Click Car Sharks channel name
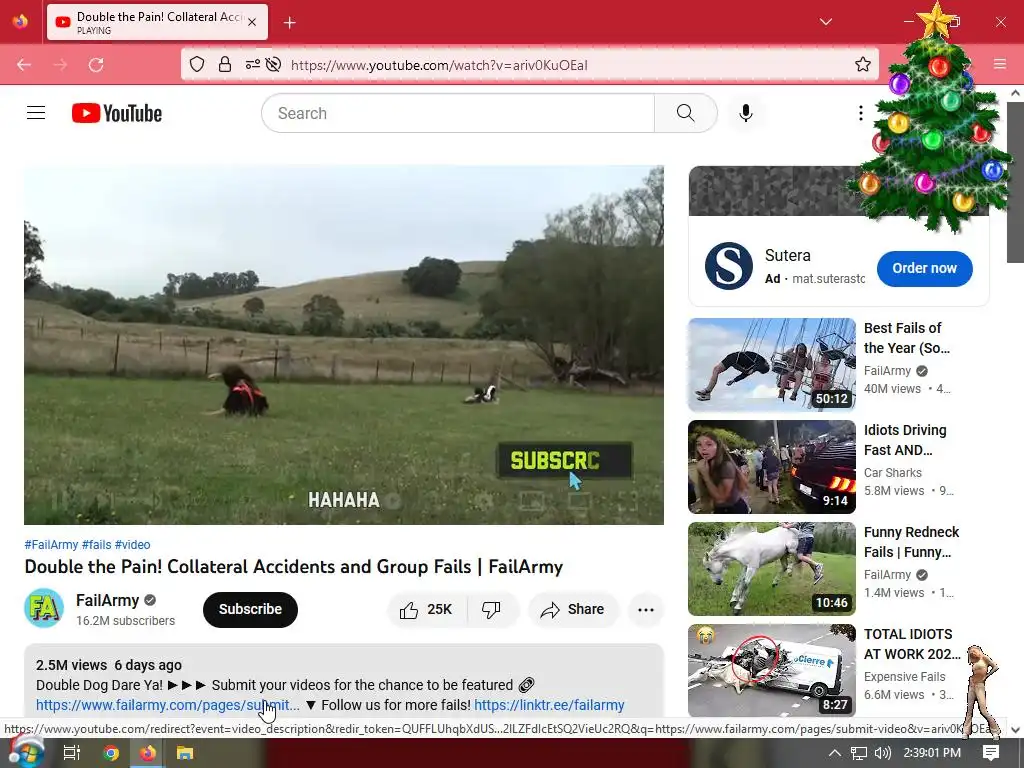This screenshot has width=1024, height=768. coord(893,473)
